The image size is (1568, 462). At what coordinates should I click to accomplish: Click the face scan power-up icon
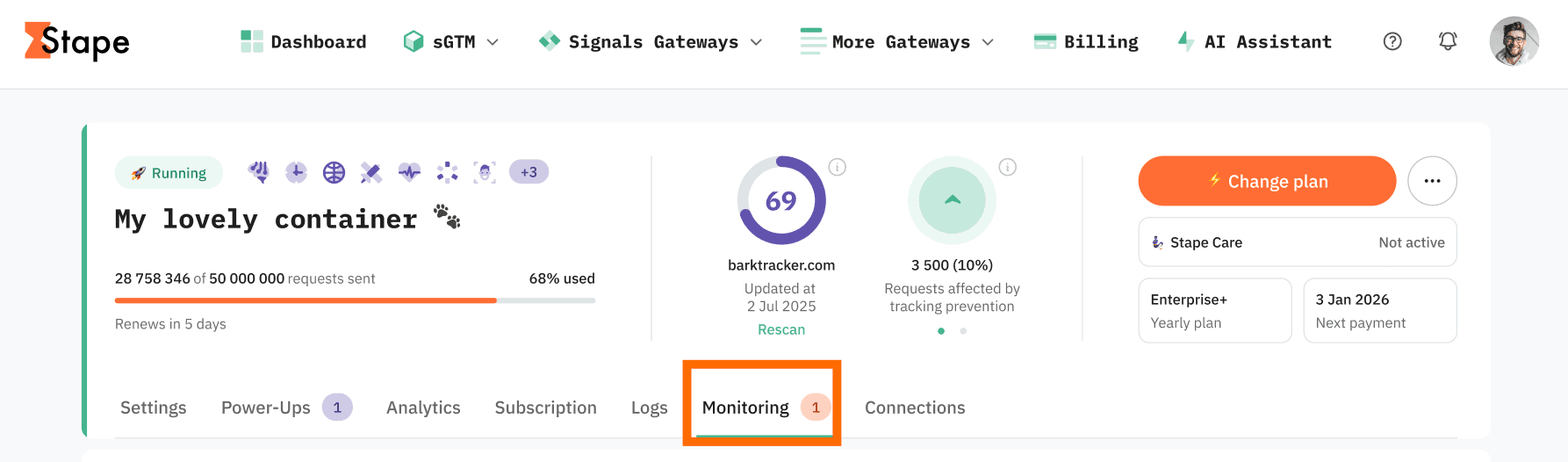point(485,172)
